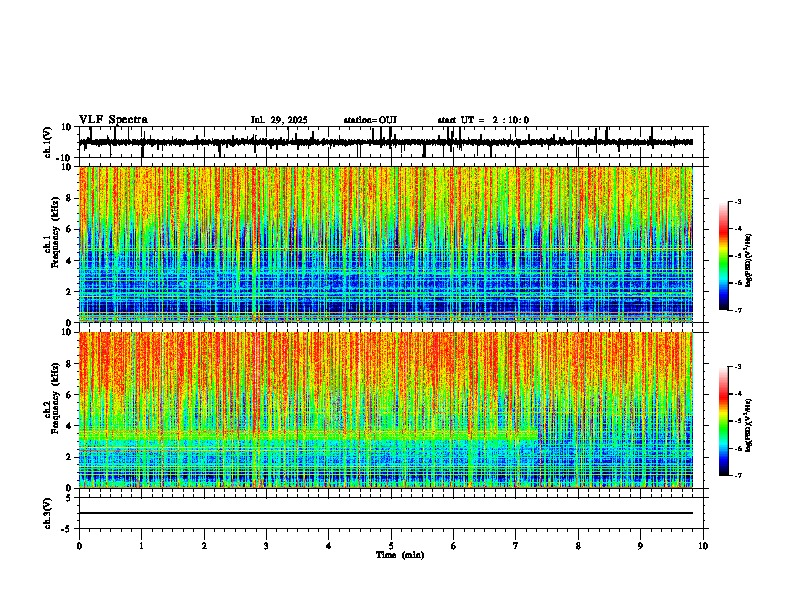792x612 pixels.
Task: Click the "4" tick on the time axis
Action: click(329, 546)
